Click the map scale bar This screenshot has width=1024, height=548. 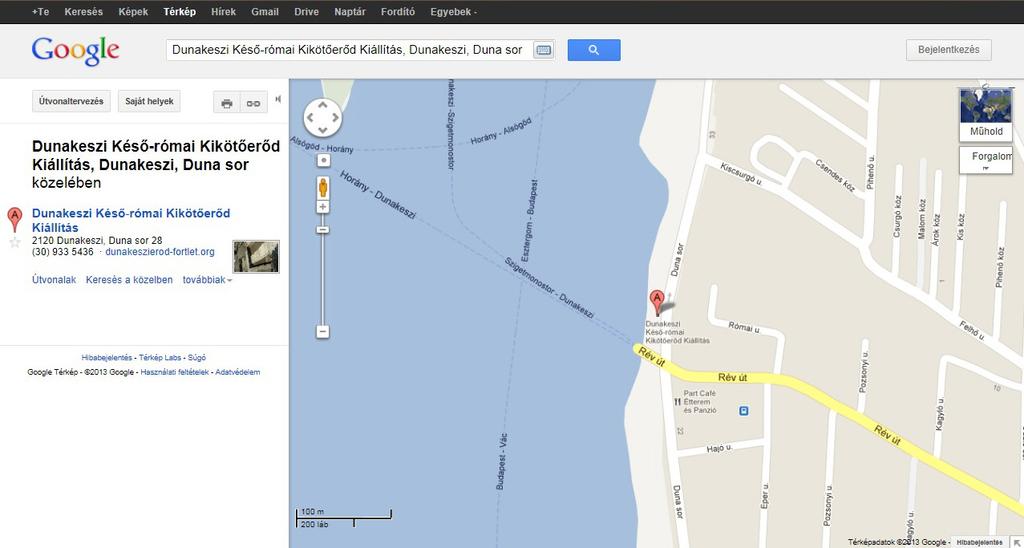344,518
